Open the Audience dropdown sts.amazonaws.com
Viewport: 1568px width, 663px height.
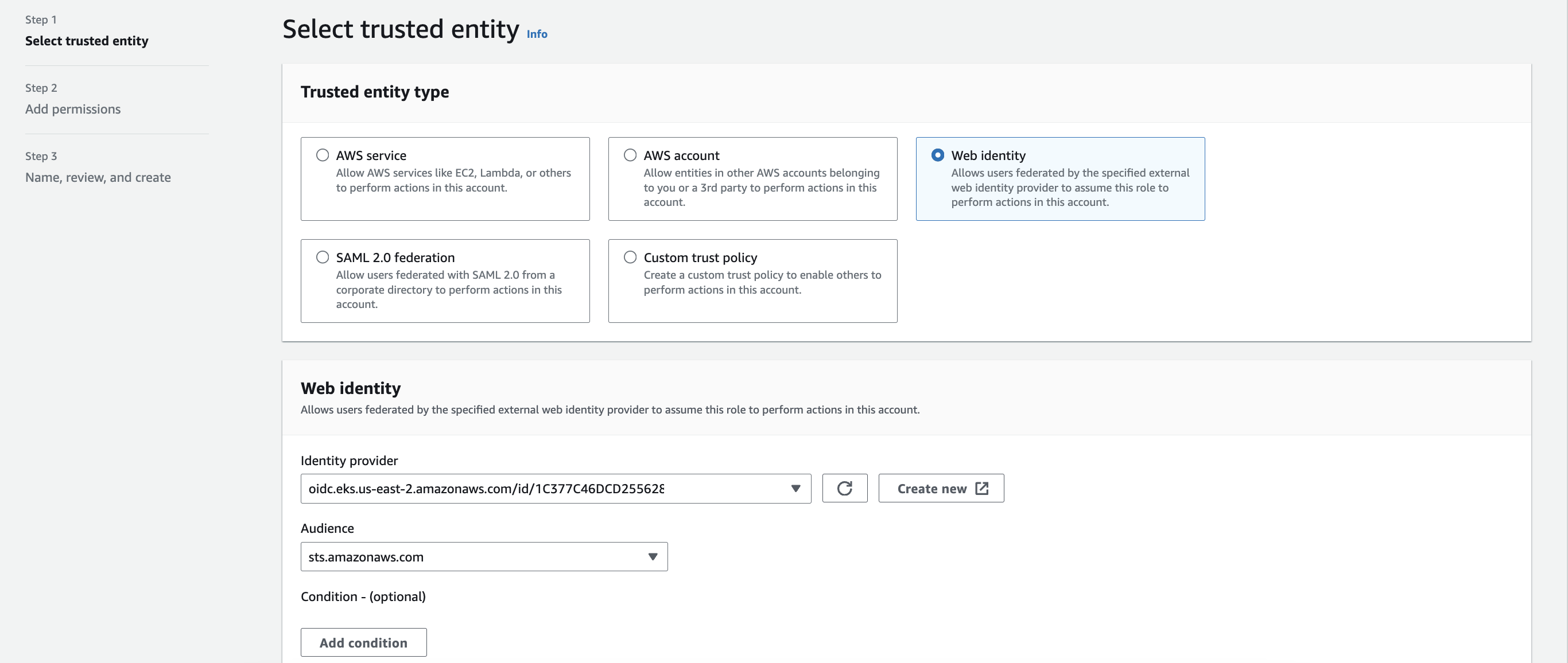tap(484, 556)
